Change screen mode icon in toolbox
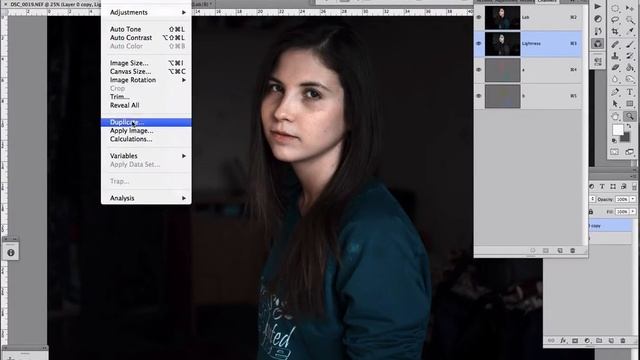Viewport: 640px width, 360px height. 629,152
